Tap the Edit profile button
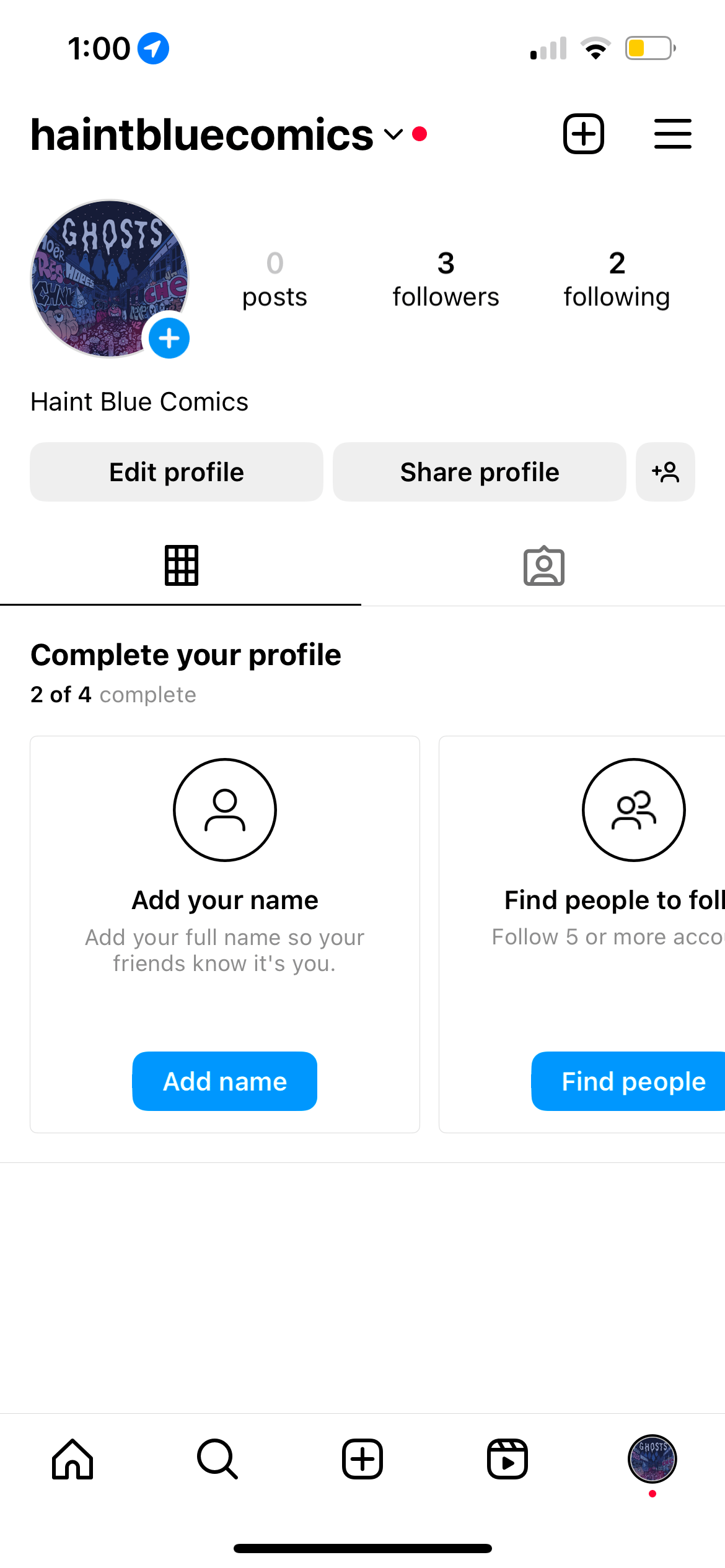Viewport: 725px width, 1568px height. tap(177, 472)
